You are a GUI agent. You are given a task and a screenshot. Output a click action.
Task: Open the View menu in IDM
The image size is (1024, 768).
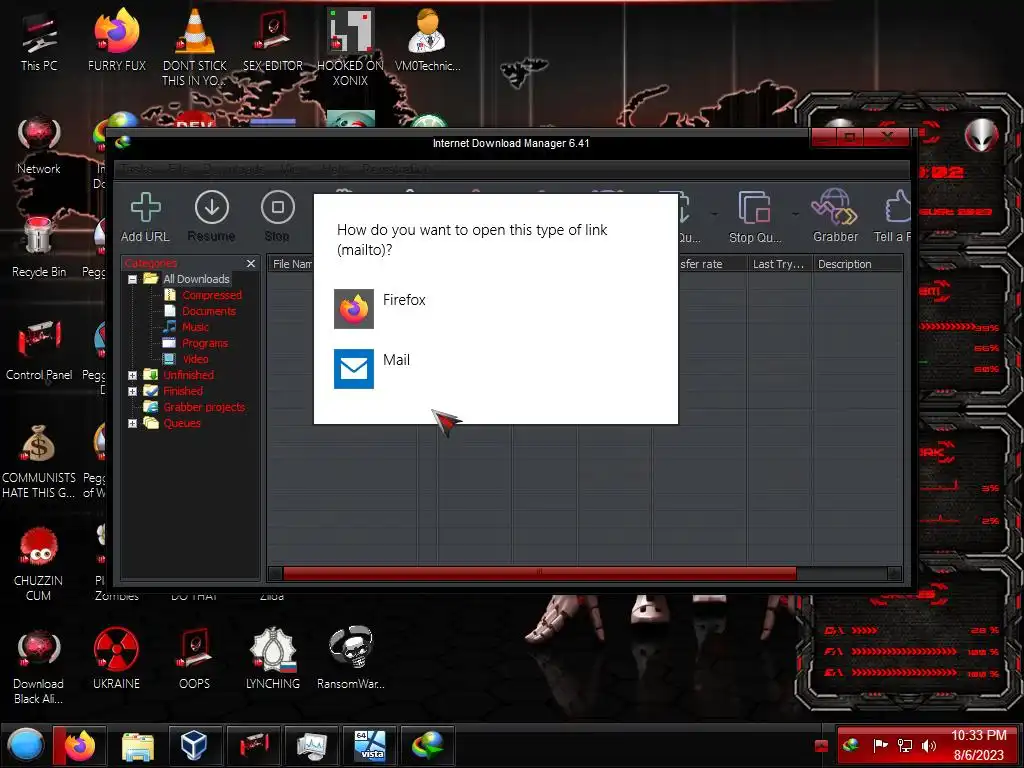tap(291, 169)
